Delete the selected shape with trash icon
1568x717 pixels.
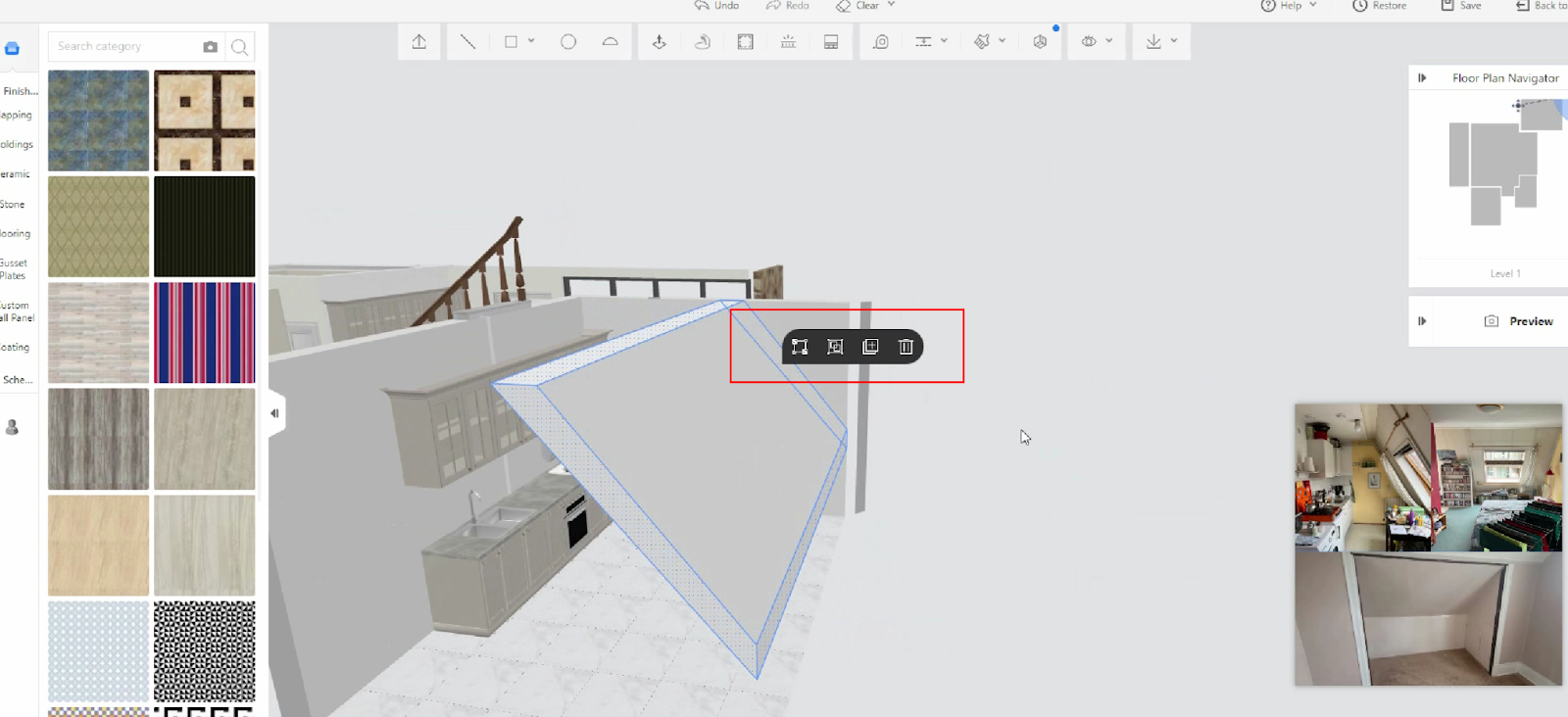[x=906, y=347]
